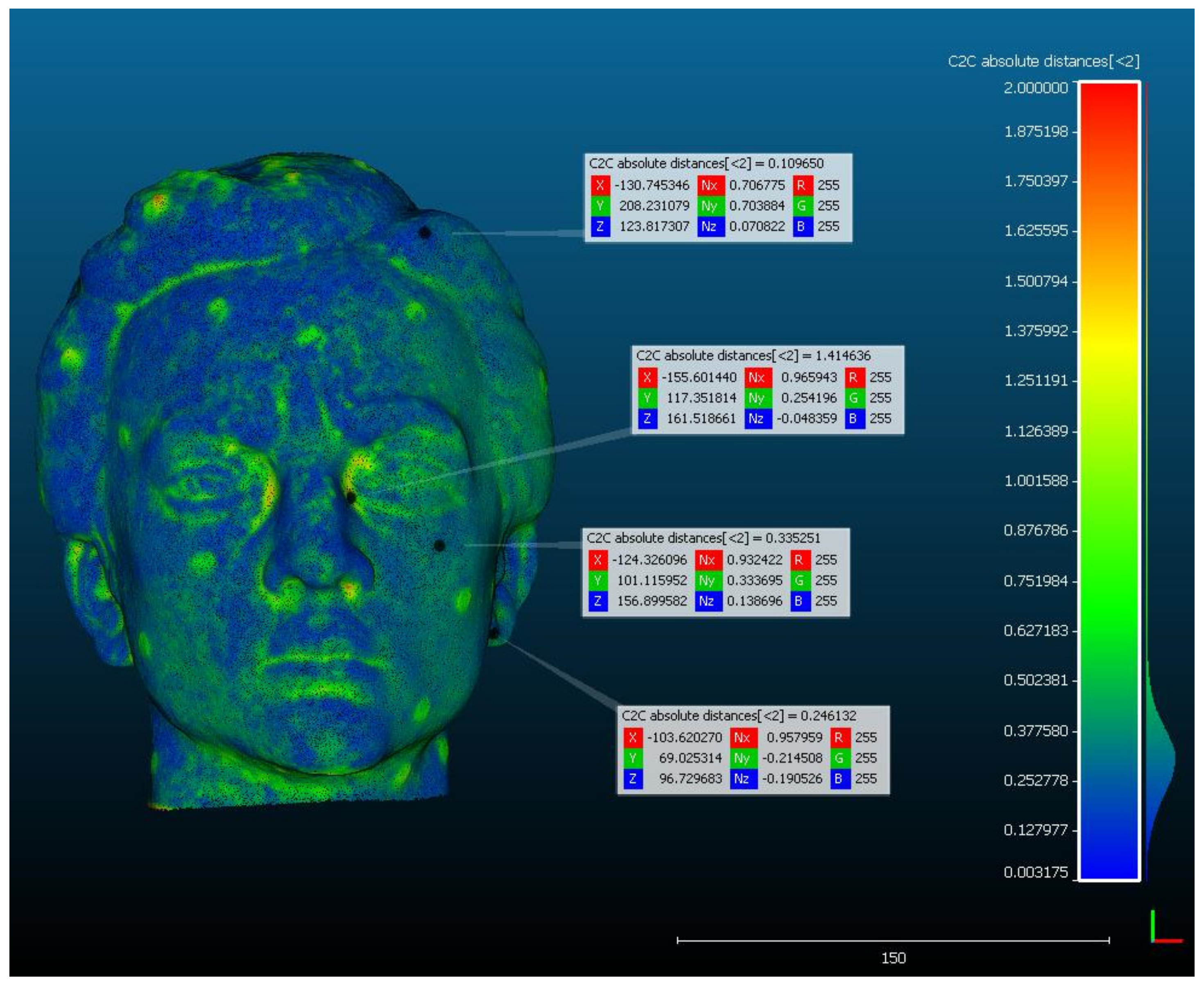Select the picked point on the forehead hair

pyautogui.click(x=424, y=232)
